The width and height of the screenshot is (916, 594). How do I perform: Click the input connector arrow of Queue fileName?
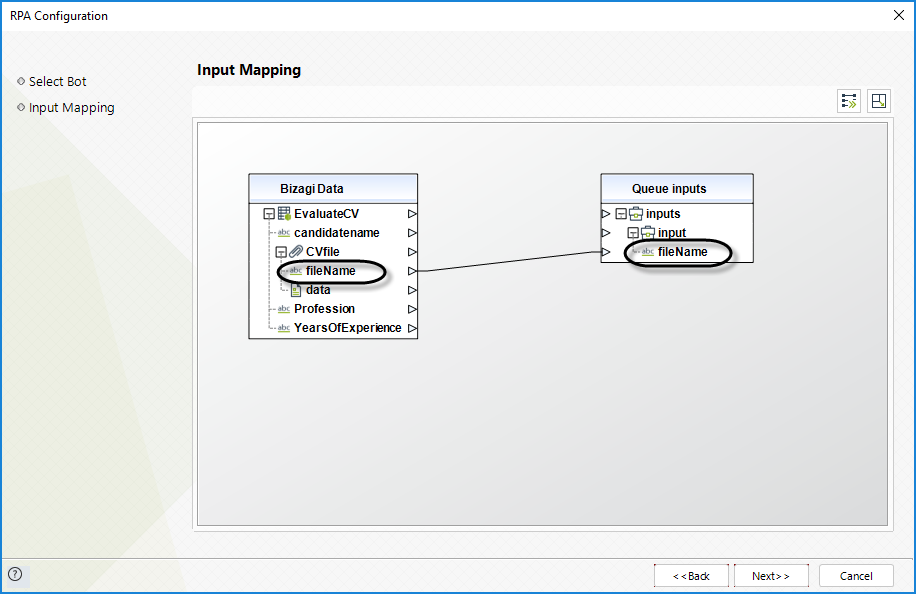(x=606, y=252)
